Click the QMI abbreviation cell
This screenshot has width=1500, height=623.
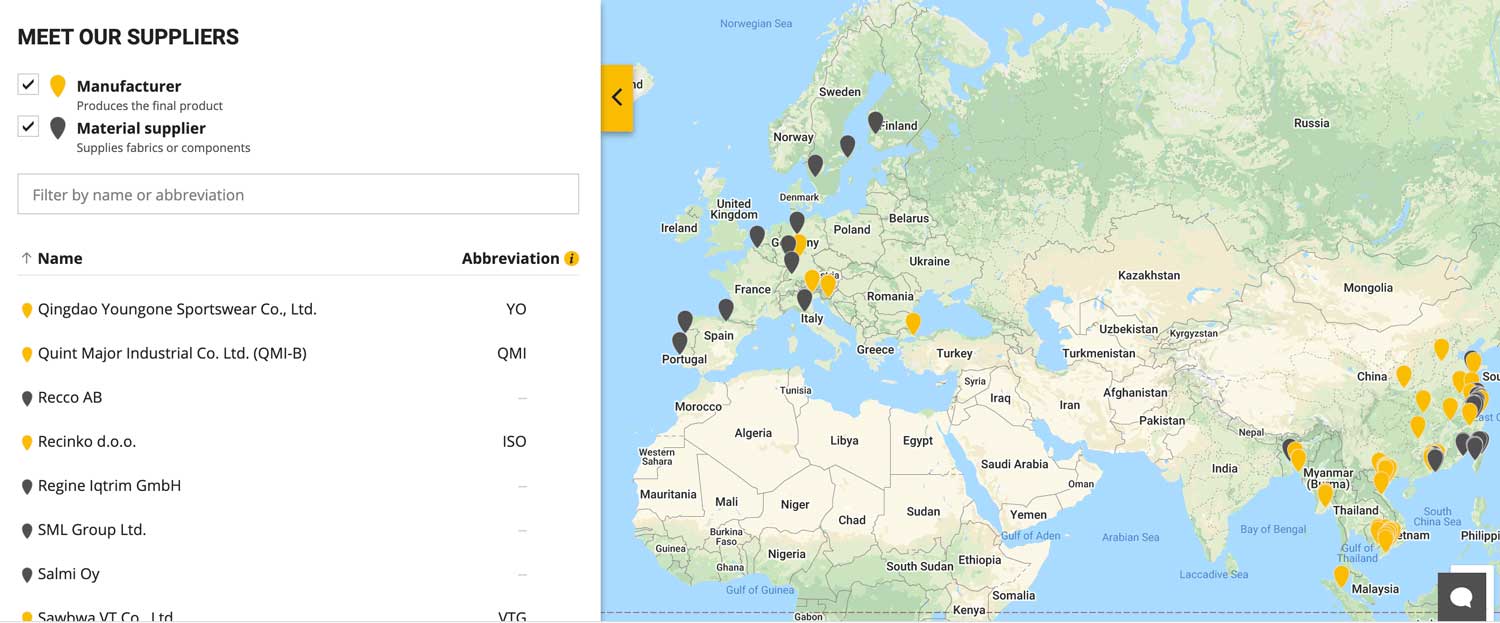512,353
